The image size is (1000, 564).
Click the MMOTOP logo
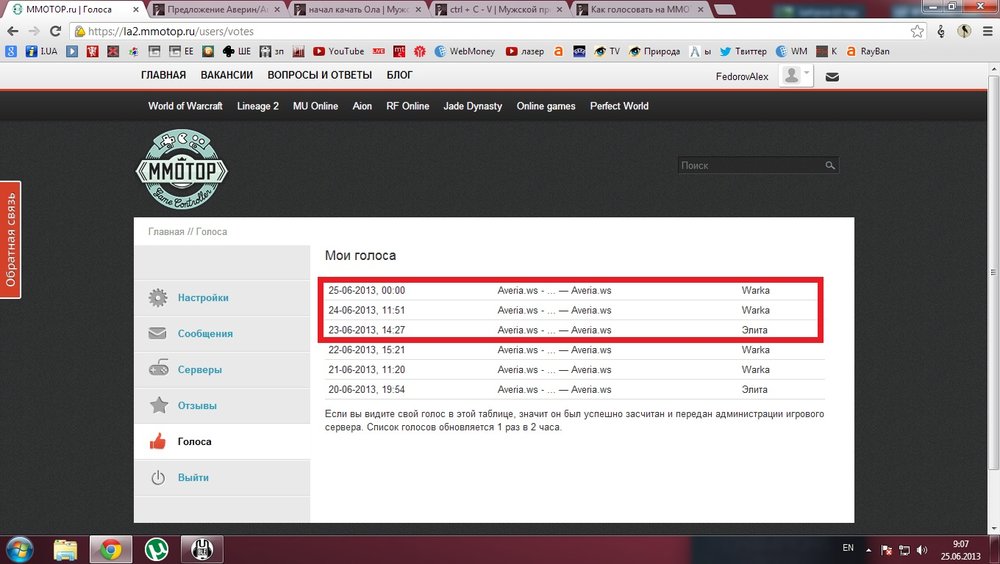pyautogui.click(x=182, y=171)
